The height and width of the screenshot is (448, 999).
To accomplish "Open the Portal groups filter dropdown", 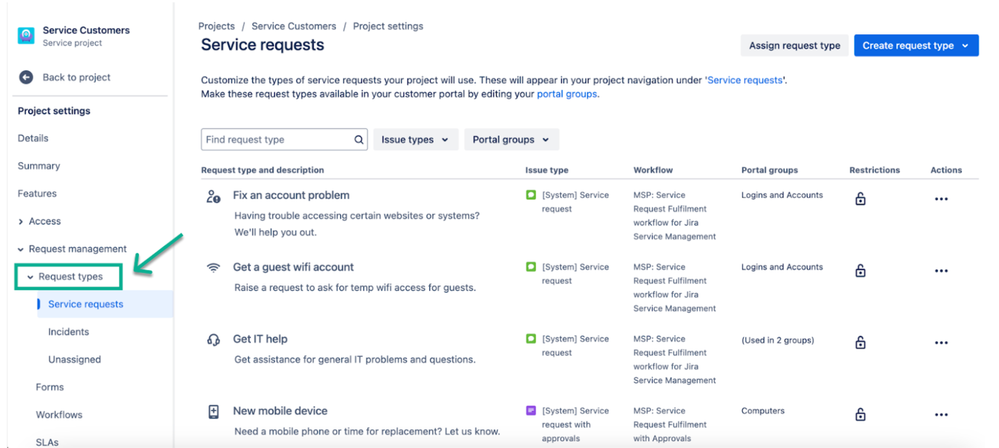I will 511,140.
